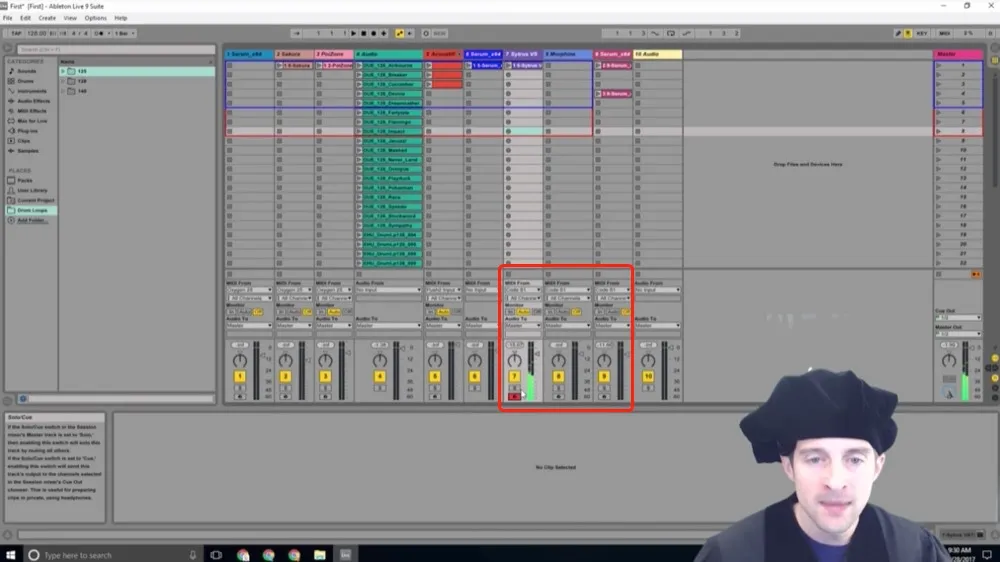Expand the 125 folder in the browser
1000x562 pixels.
pyautogui.click(x=63, y=71)
